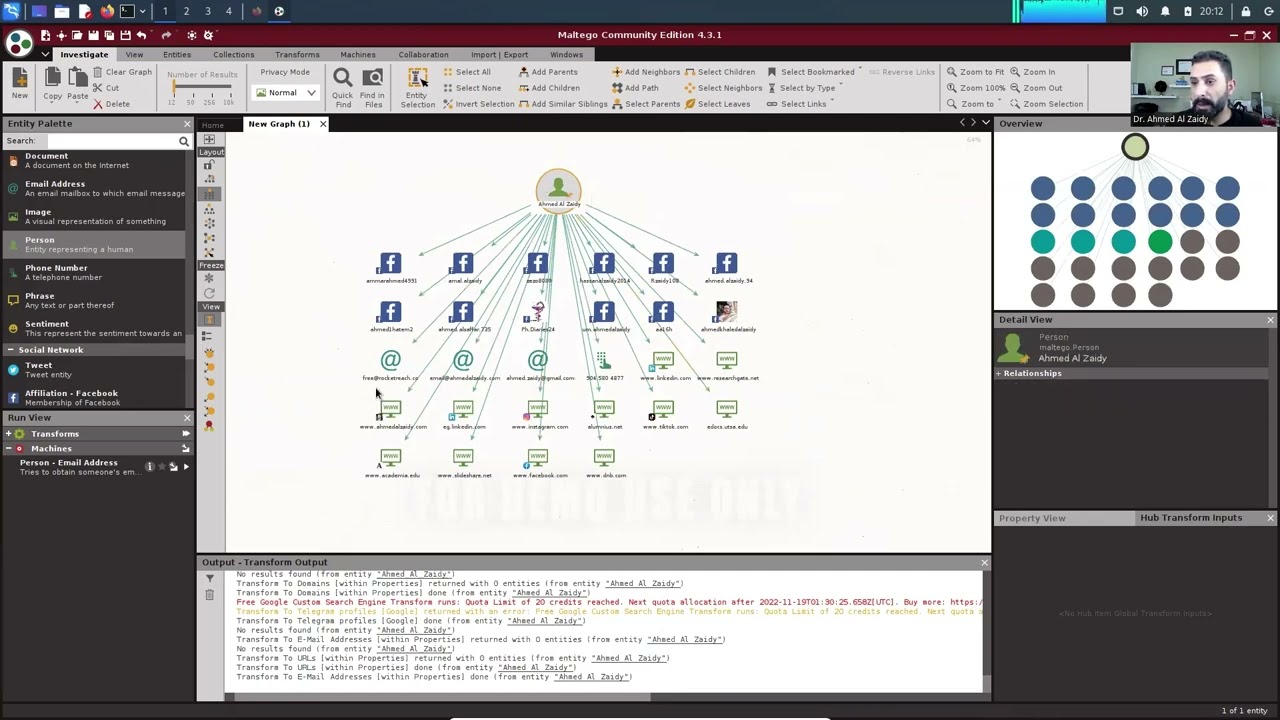Switch to the list view icon in the View sidebar
The width and height of the screenshot is (1280, 720).
click(x=209, y=337)
